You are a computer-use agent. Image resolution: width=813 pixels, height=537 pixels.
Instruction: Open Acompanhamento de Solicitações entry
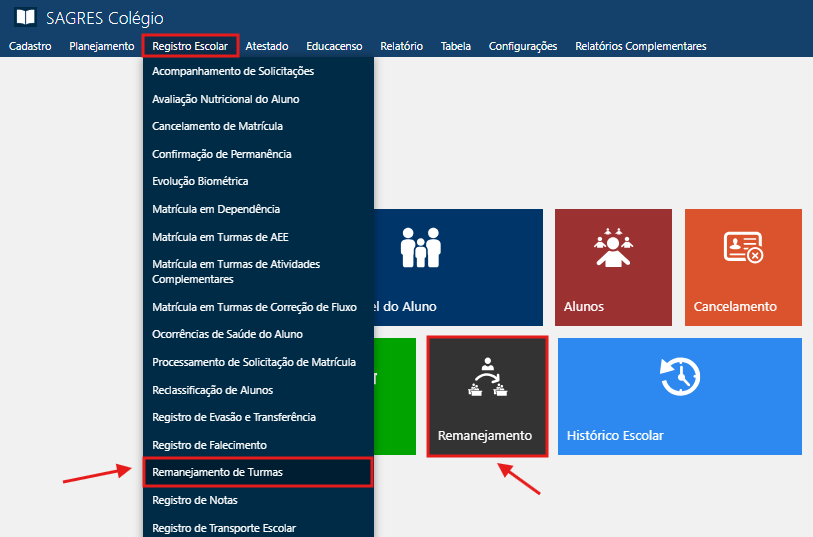[233, 72]
